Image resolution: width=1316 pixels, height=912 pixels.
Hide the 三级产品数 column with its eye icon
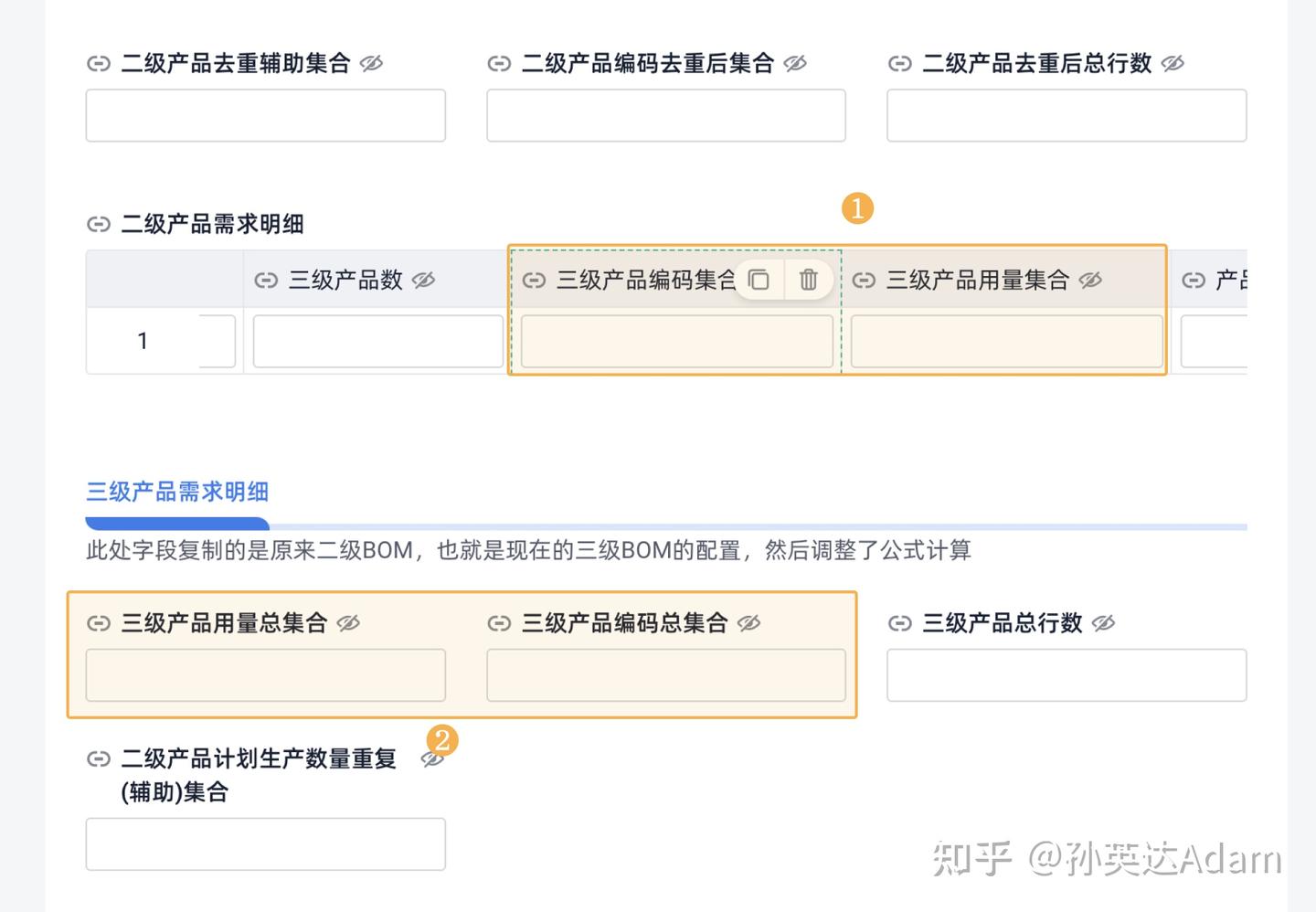(x=423, y=280)
